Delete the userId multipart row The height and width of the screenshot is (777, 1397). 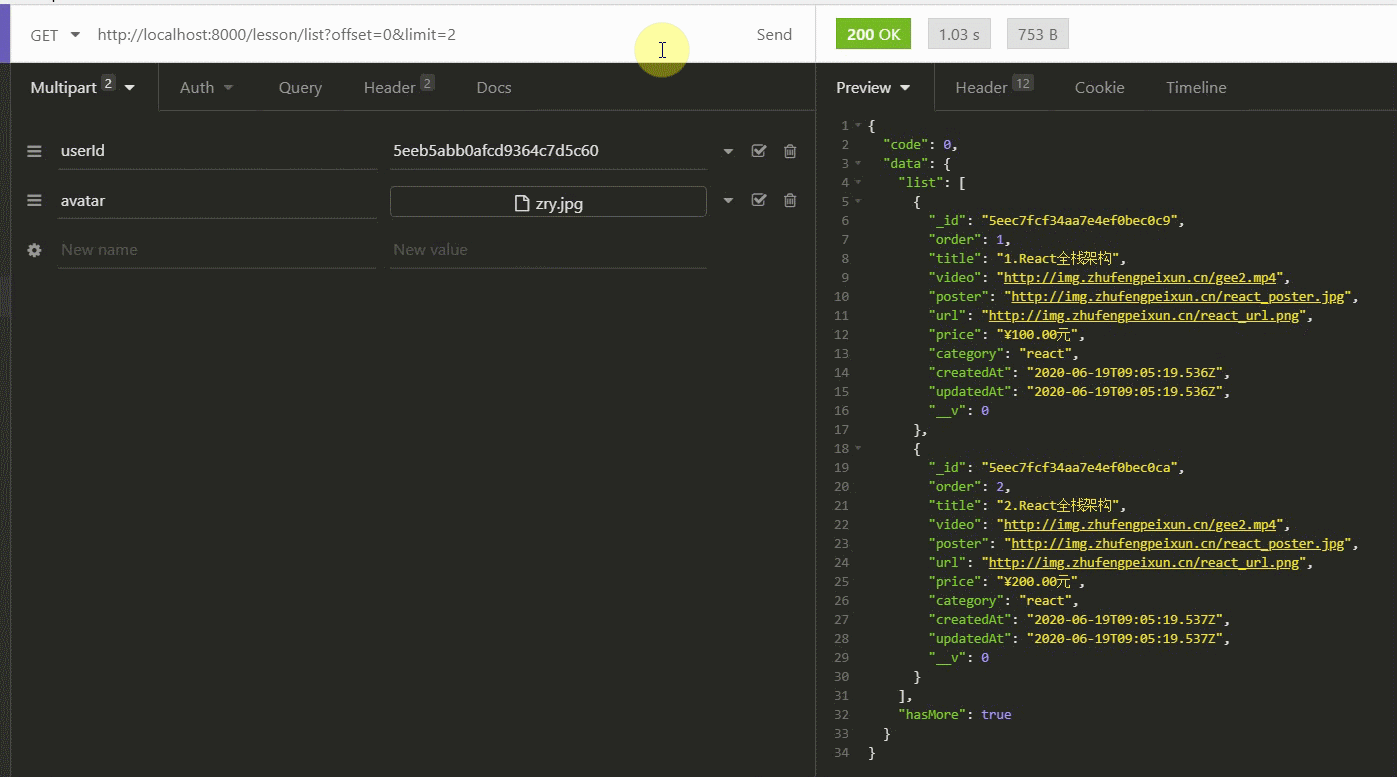click(790, 151)
